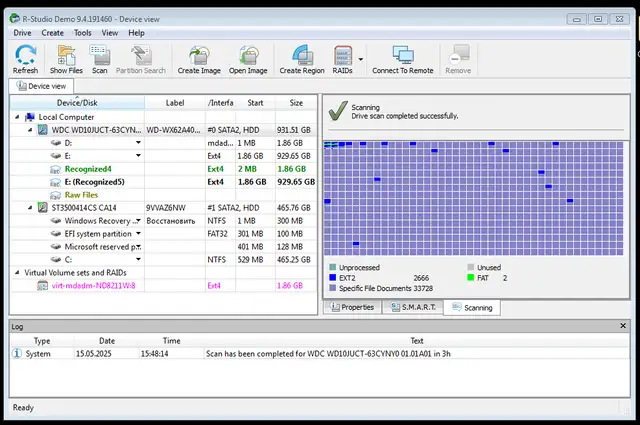Click the E: (Recognized5) partition icon

point(56,182)
